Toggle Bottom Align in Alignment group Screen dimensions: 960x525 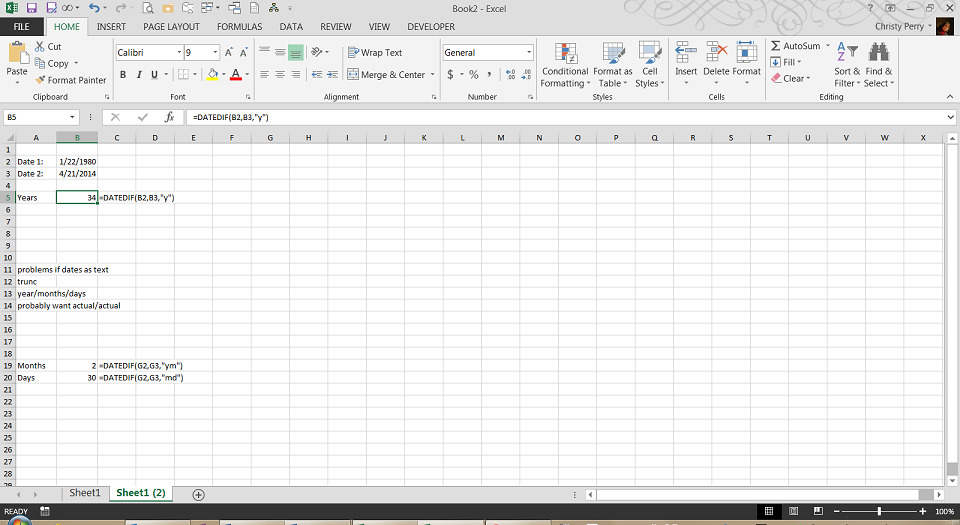tap(295, 53)
